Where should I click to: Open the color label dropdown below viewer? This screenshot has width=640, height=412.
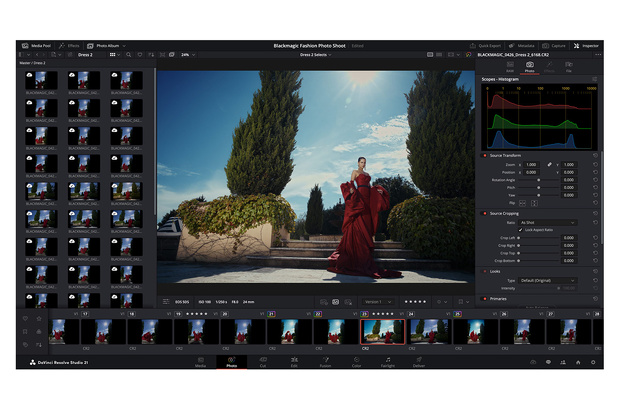coord(442,302)
